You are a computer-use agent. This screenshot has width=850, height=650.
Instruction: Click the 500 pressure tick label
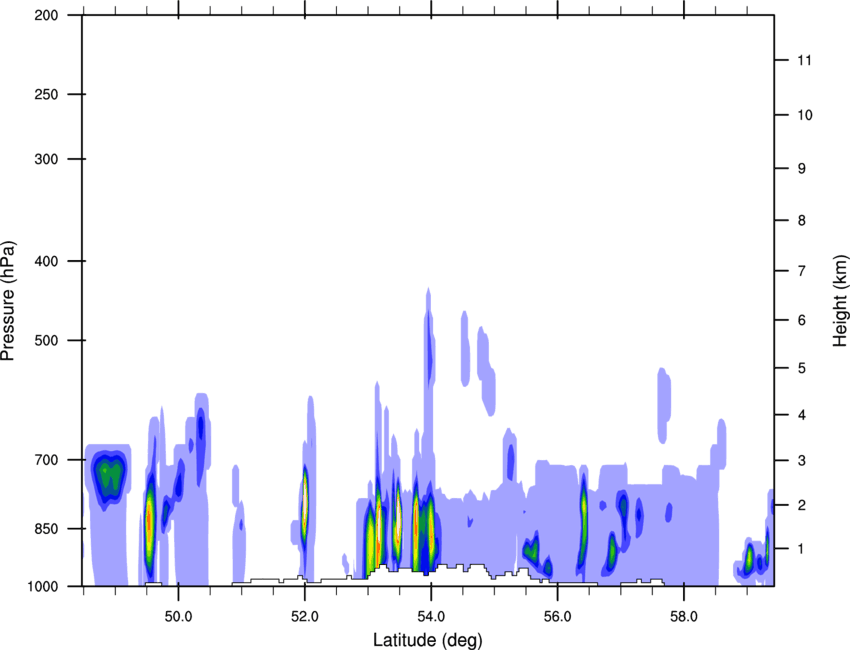pyautogui.click(x=46, y=340)
